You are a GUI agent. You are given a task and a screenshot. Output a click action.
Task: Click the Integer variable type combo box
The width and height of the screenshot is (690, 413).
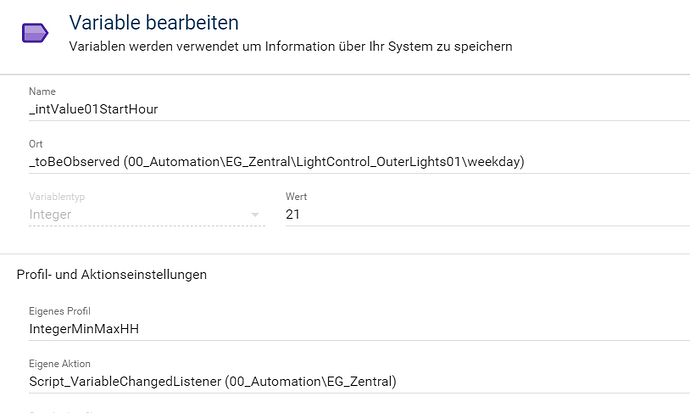[147, 215]
